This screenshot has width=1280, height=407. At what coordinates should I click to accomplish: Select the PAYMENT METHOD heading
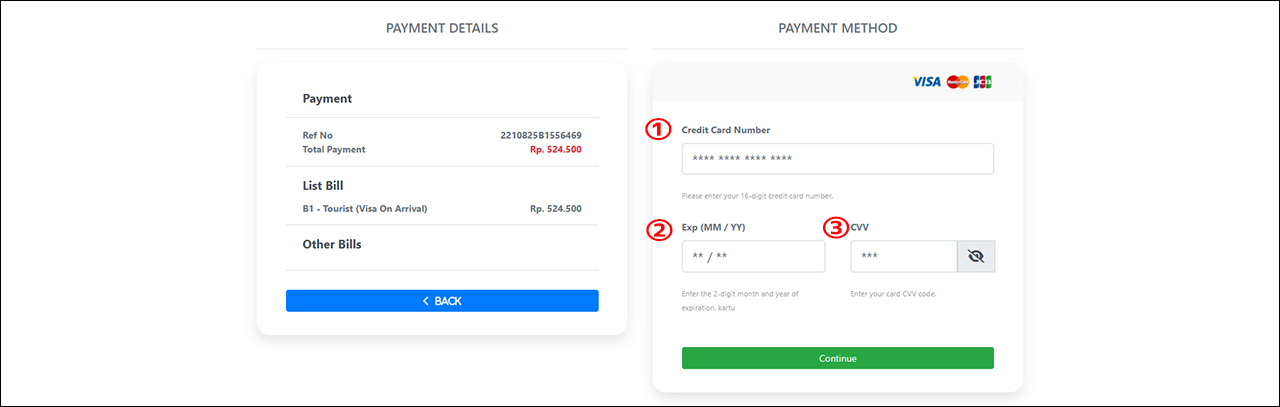(838, 28)
